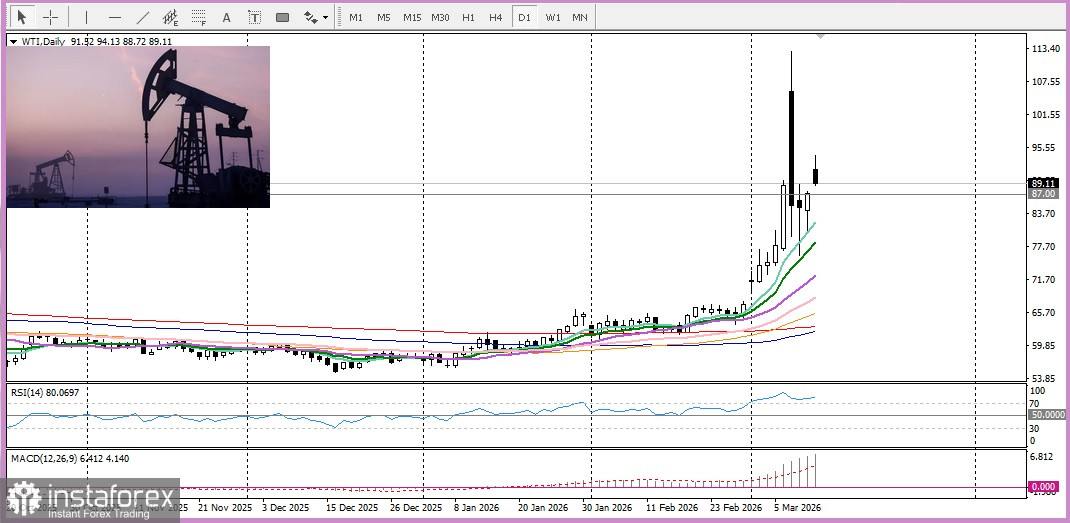This screenshot has width=1070, height=523.
Task: Select the trendline drawing tool
Action: (x=142, y=17)
